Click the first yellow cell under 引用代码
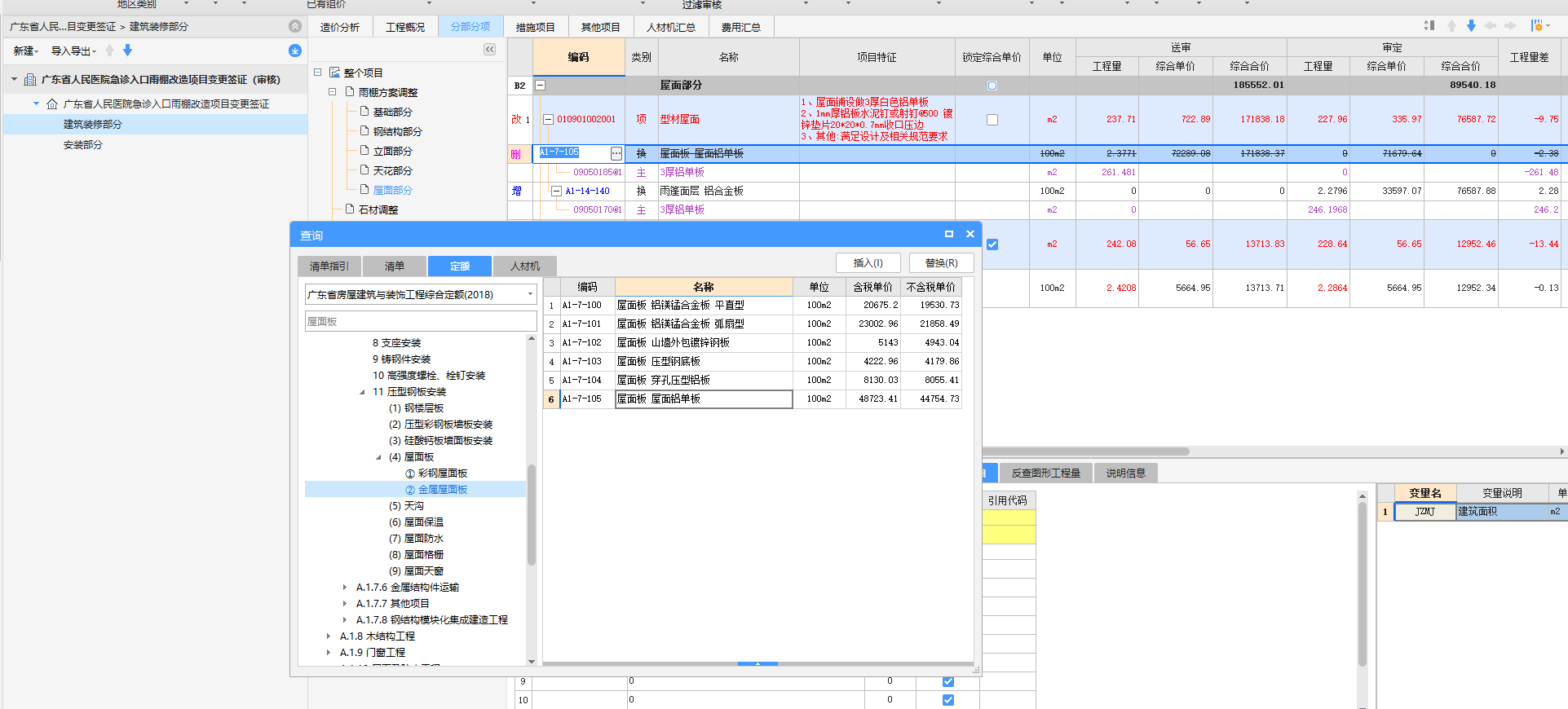 click(1009, 517)
